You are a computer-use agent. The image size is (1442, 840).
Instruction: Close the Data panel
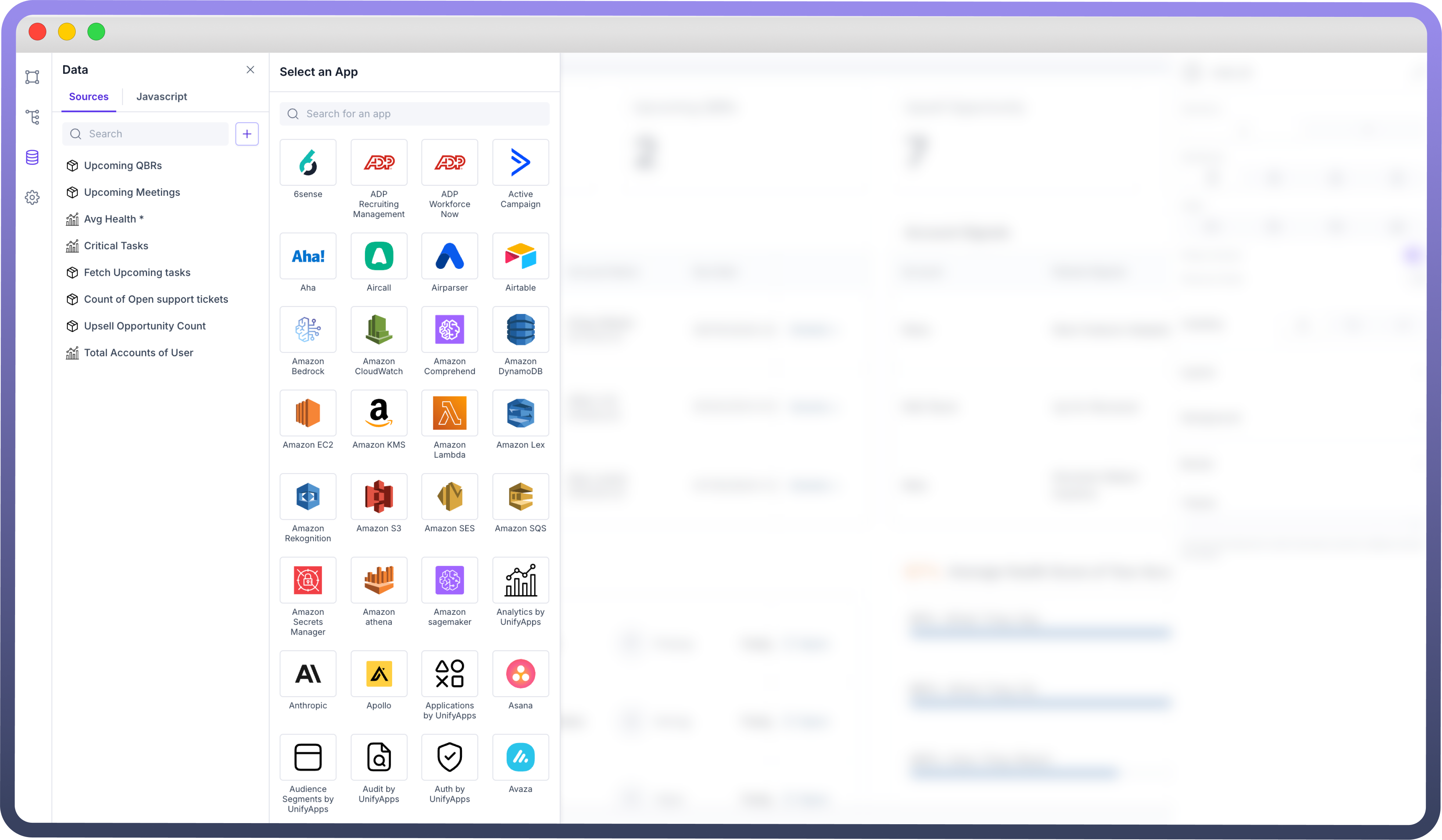tap(250, 70)
